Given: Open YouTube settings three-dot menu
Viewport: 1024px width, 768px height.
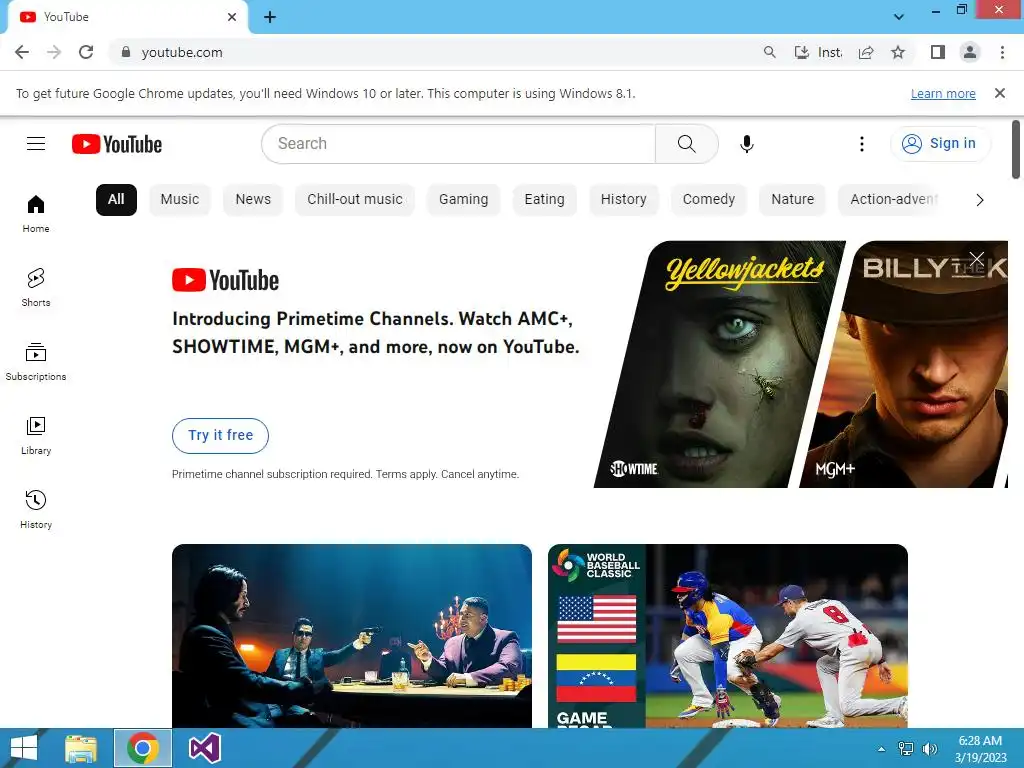Looking at the screenshot, I should (861, 144).
